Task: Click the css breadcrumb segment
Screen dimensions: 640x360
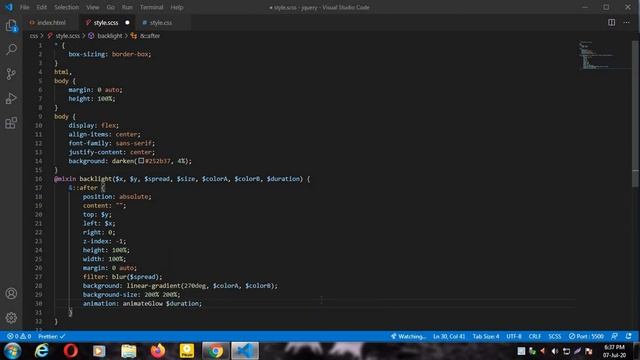Action: coord(33,36)
